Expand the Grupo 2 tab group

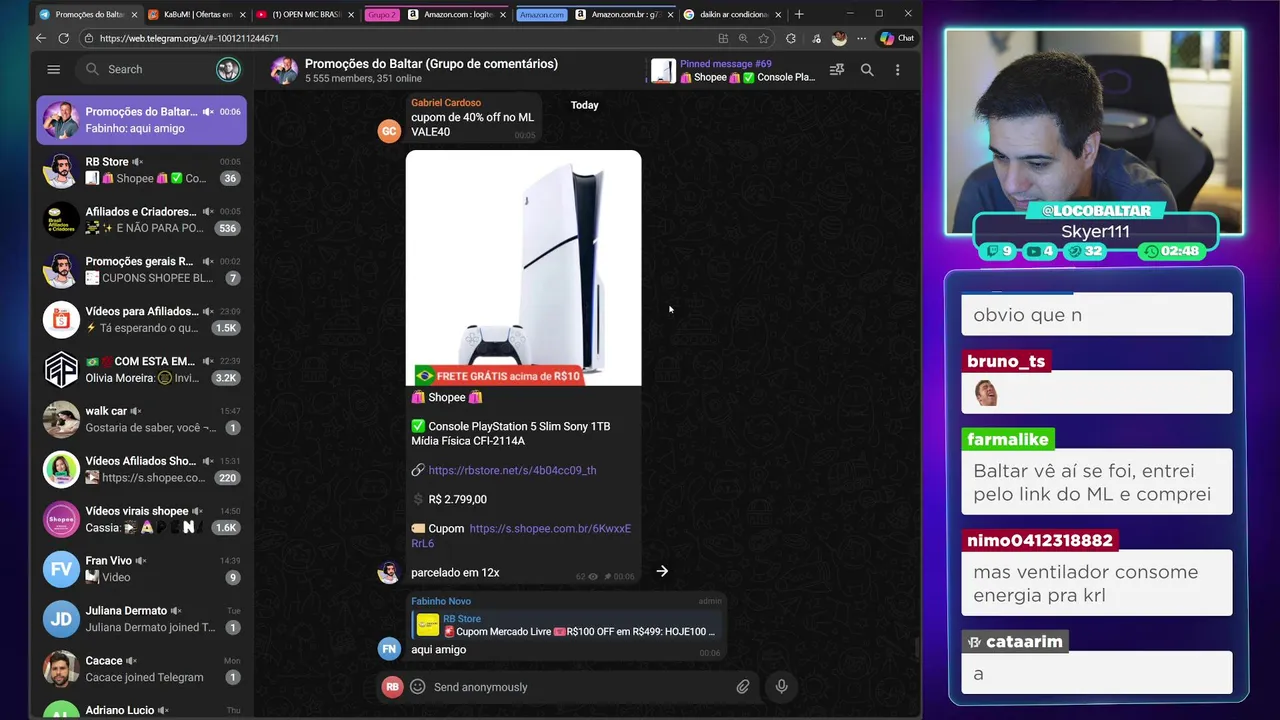(x=380, y=14)
